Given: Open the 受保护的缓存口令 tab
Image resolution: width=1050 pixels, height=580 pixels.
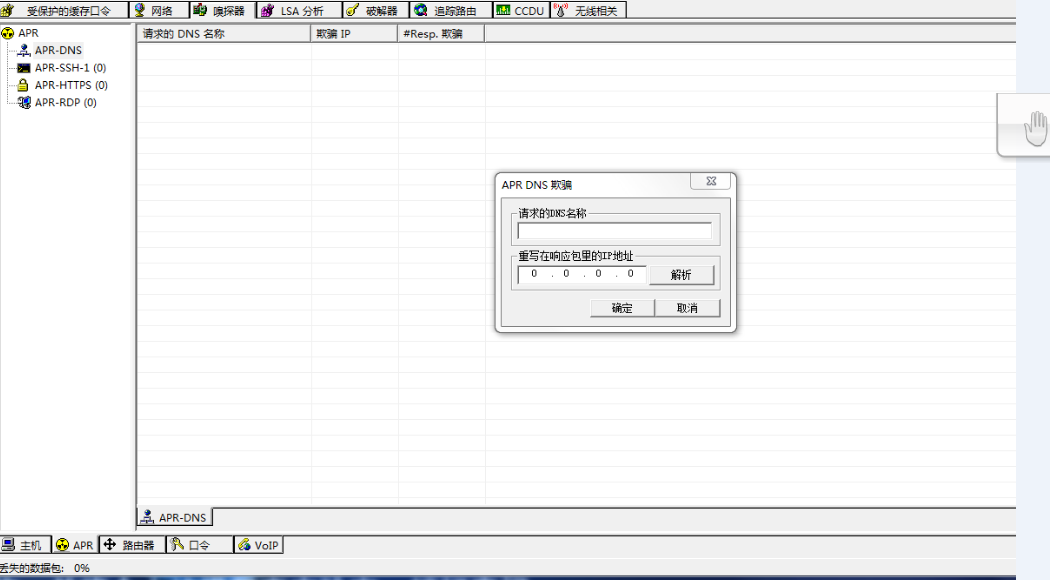Looking at the screenshot, I should click(64, 10).
